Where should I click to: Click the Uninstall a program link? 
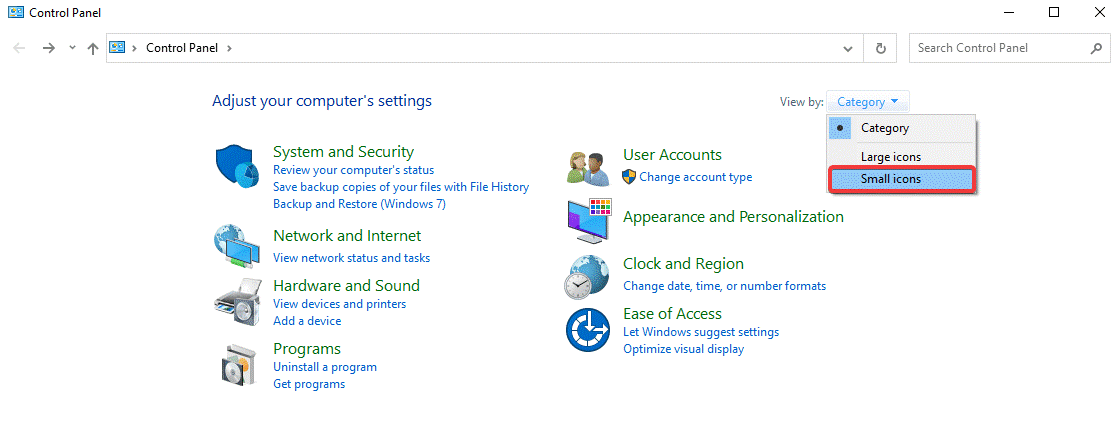pos(324,367)
